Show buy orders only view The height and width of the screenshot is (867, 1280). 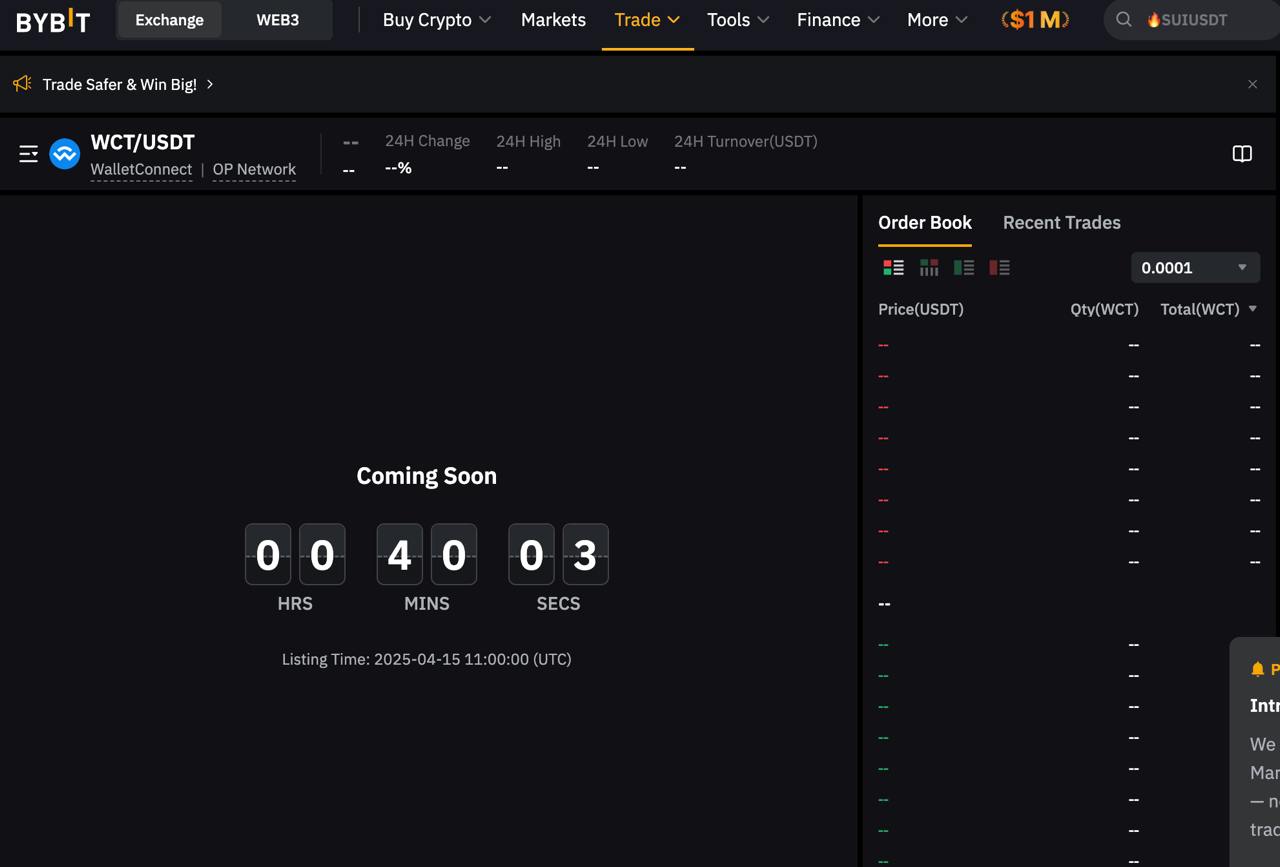964,267
